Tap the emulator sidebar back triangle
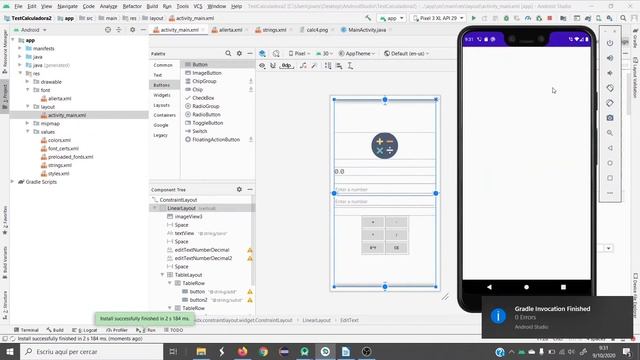Image resolution: width=640 pixels, height=360 pixels. (x=610, y=148)
